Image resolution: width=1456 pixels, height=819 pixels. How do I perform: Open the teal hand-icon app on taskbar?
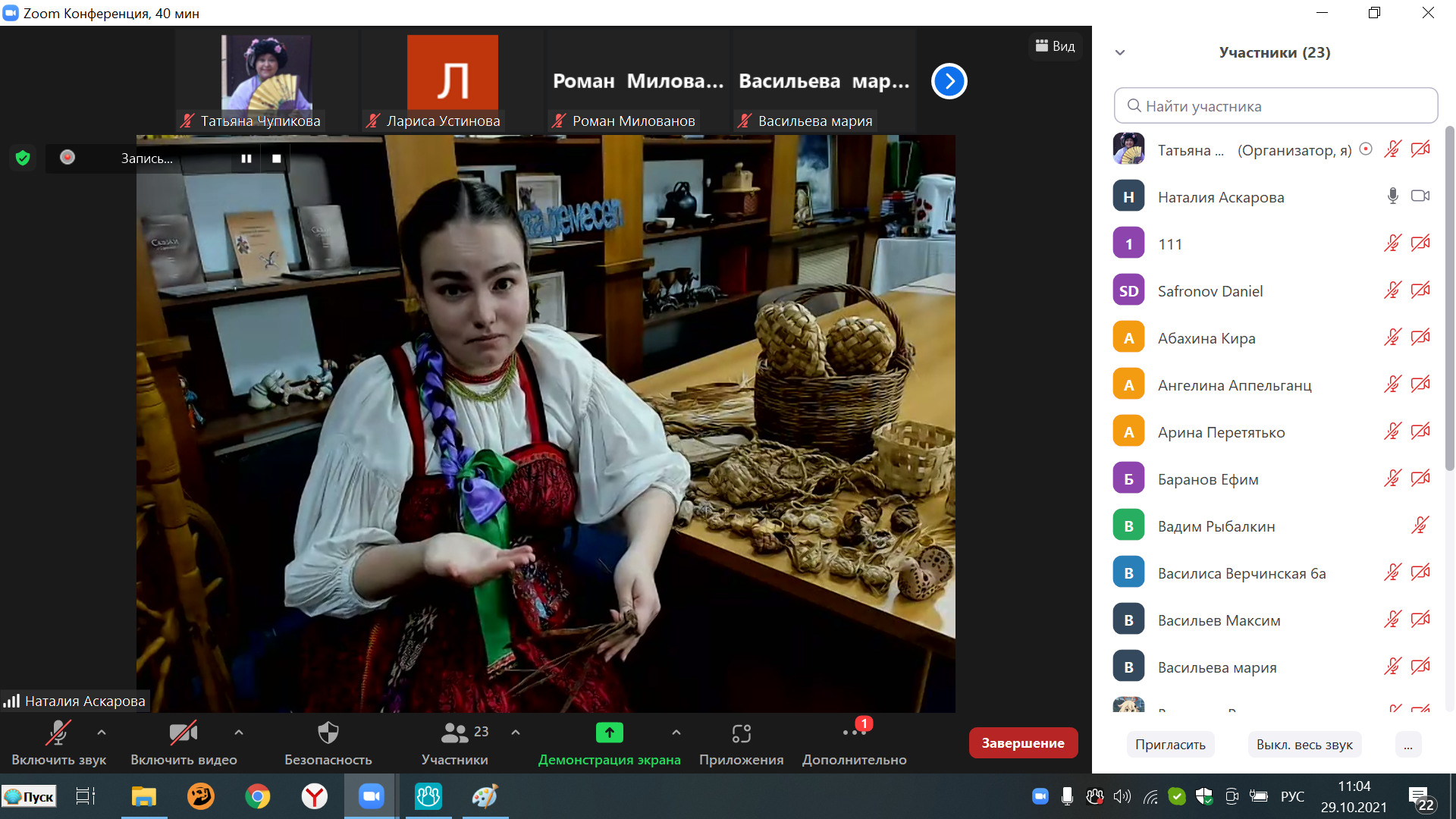click(428, 796)
